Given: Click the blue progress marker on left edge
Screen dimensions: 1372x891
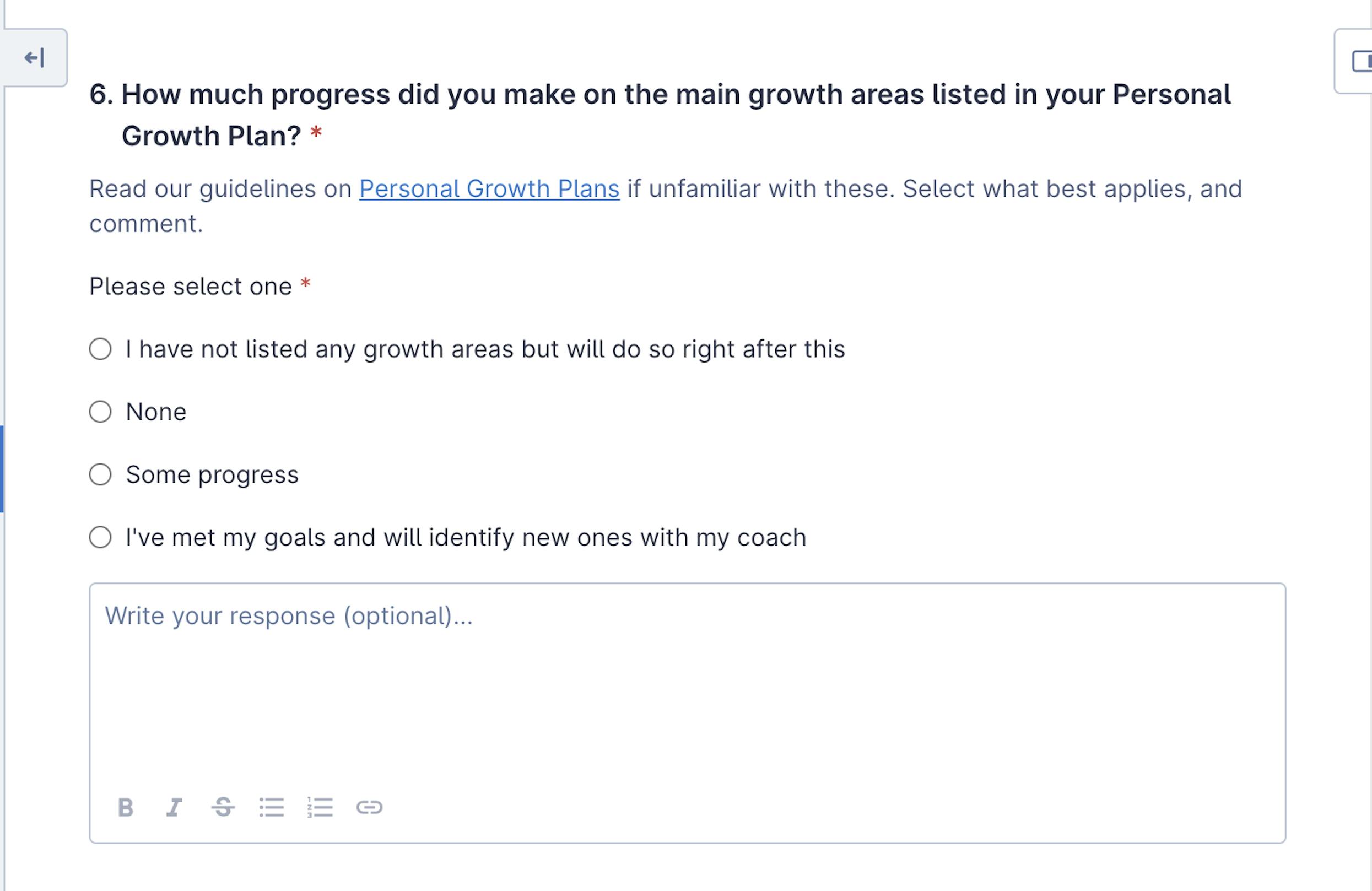Looking at the screenshot, I should tap(2, 468).
